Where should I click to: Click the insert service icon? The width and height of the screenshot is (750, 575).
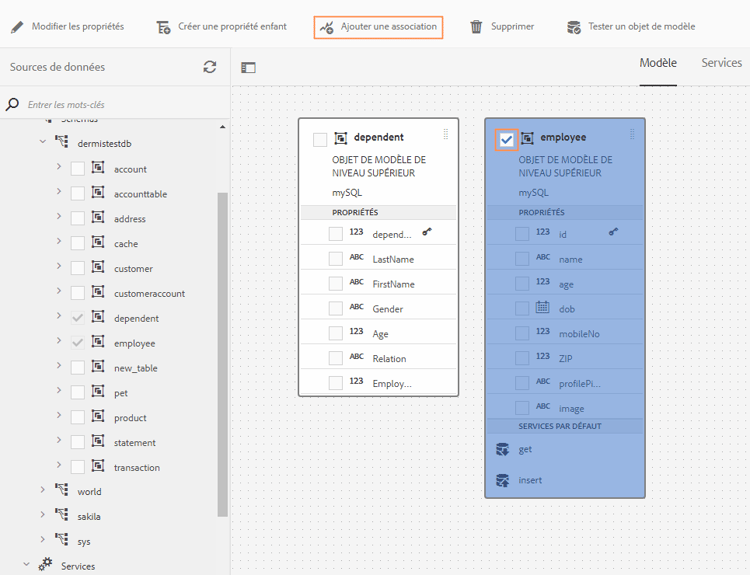coord(503,480)
